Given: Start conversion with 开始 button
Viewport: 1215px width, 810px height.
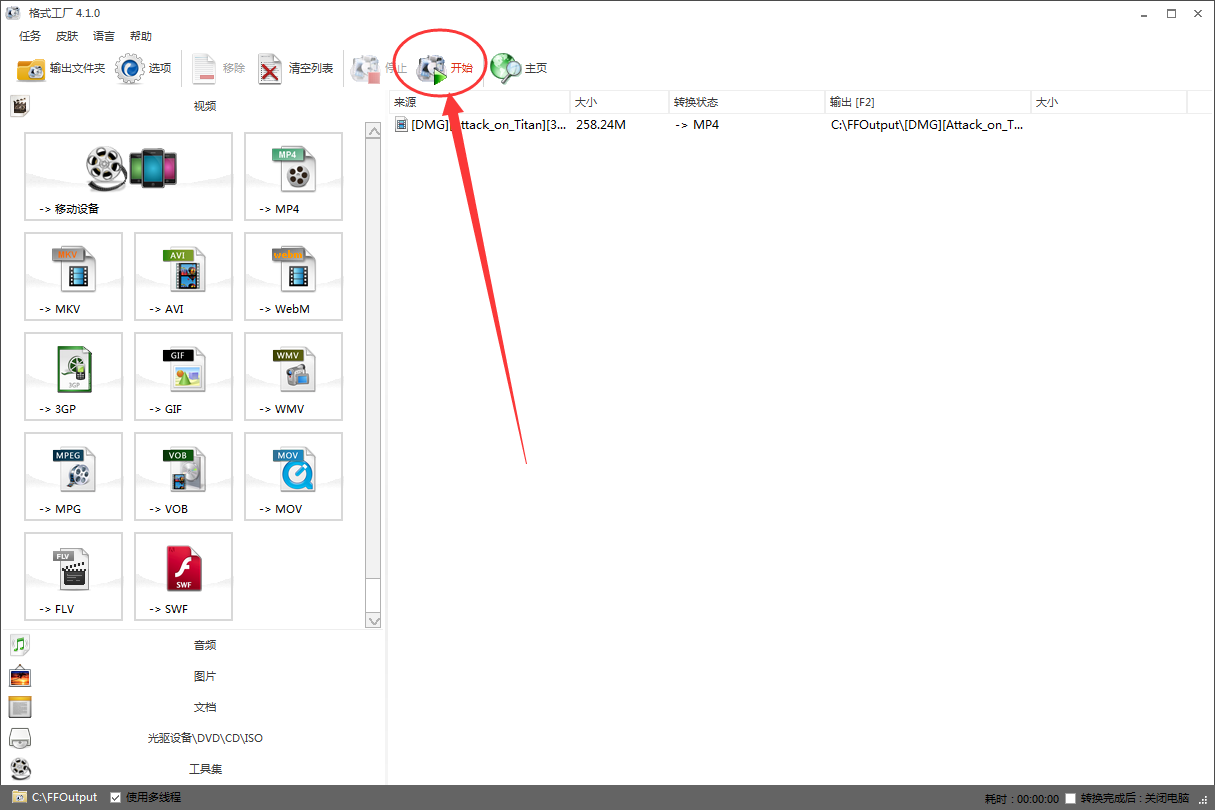Looking at the screenshot, I should [445, 69].
